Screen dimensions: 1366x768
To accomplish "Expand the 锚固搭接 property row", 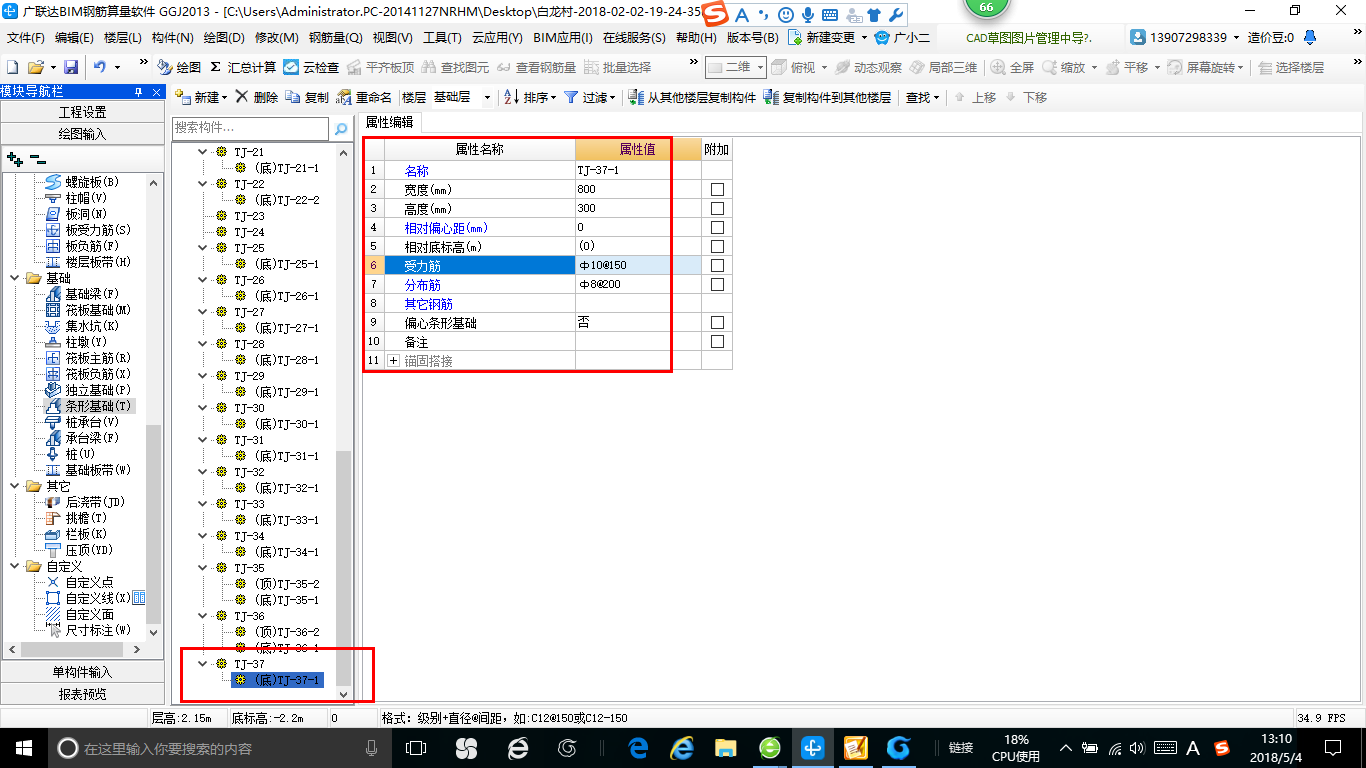I will [x=393, y=361].
